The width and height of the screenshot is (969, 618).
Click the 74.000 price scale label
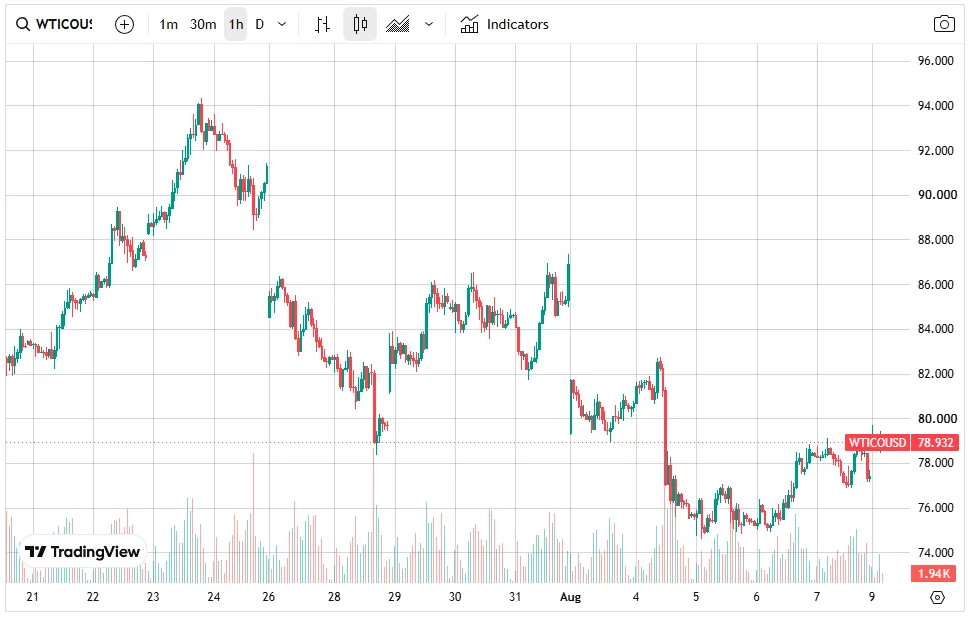(x=936, y=552)
